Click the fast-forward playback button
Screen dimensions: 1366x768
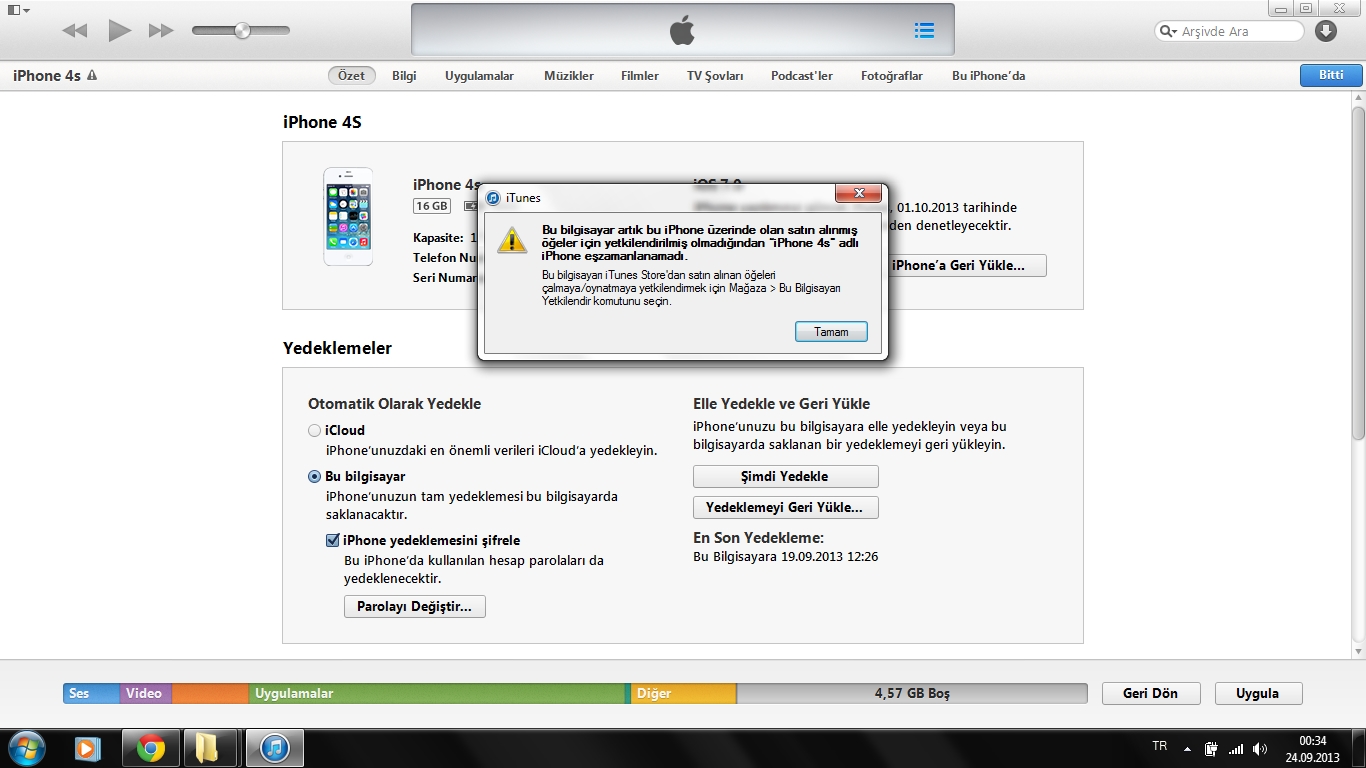(161, 31)
